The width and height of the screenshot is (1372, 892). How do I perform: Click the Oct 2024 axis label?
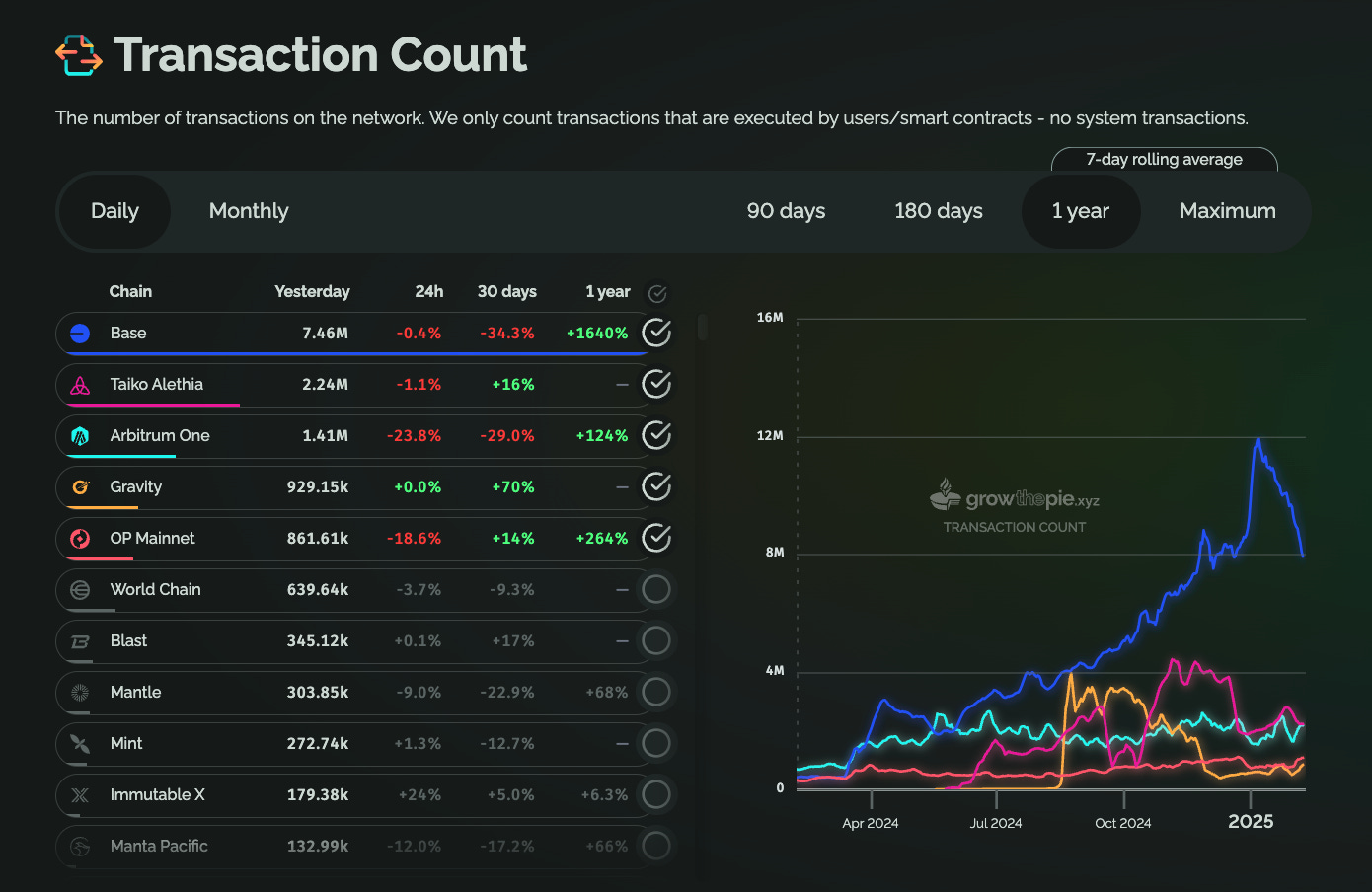(1123, 823)
